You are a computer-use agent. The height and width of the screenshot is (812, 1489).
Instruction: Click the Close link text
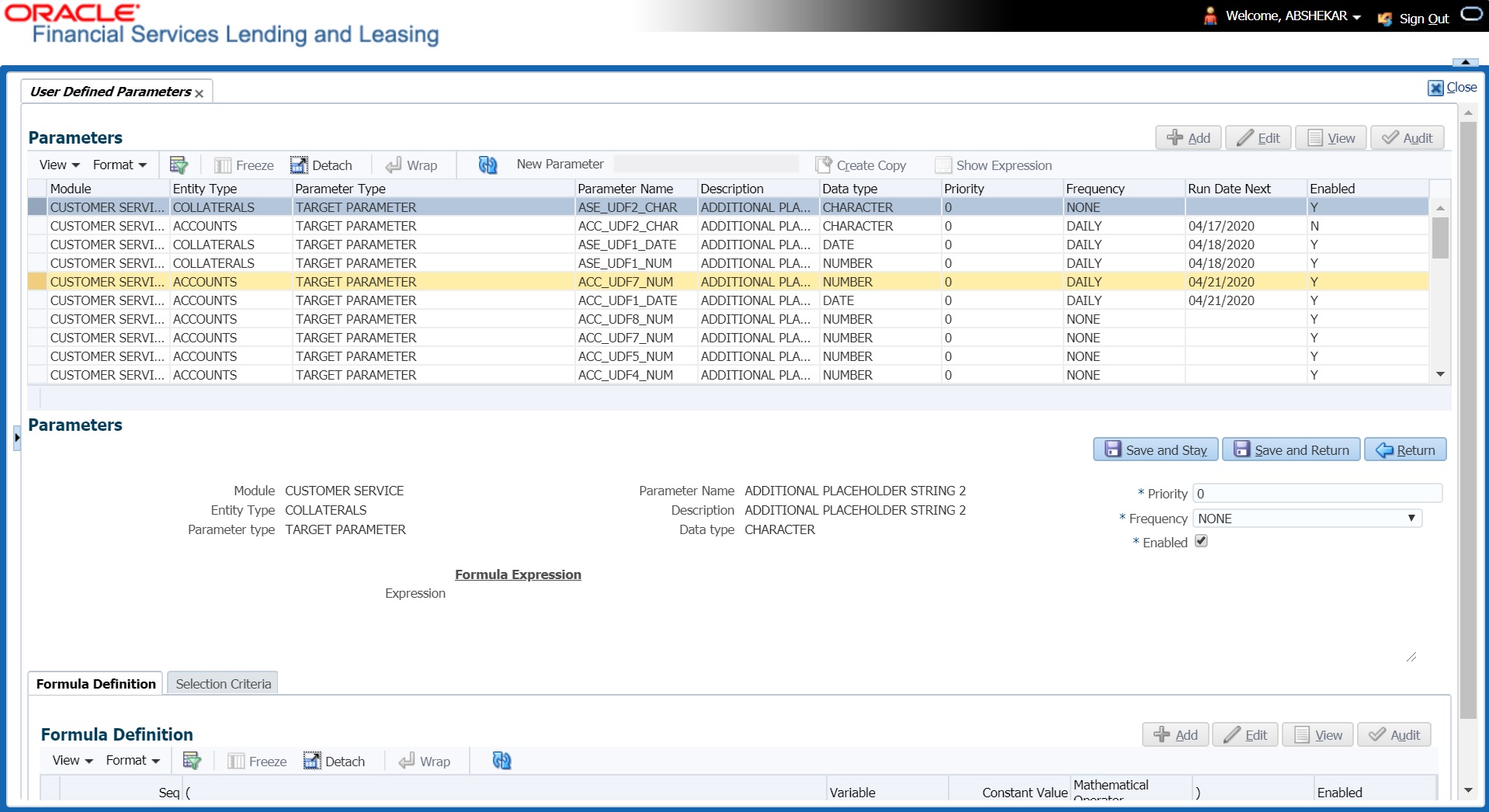click(1462, 88)
